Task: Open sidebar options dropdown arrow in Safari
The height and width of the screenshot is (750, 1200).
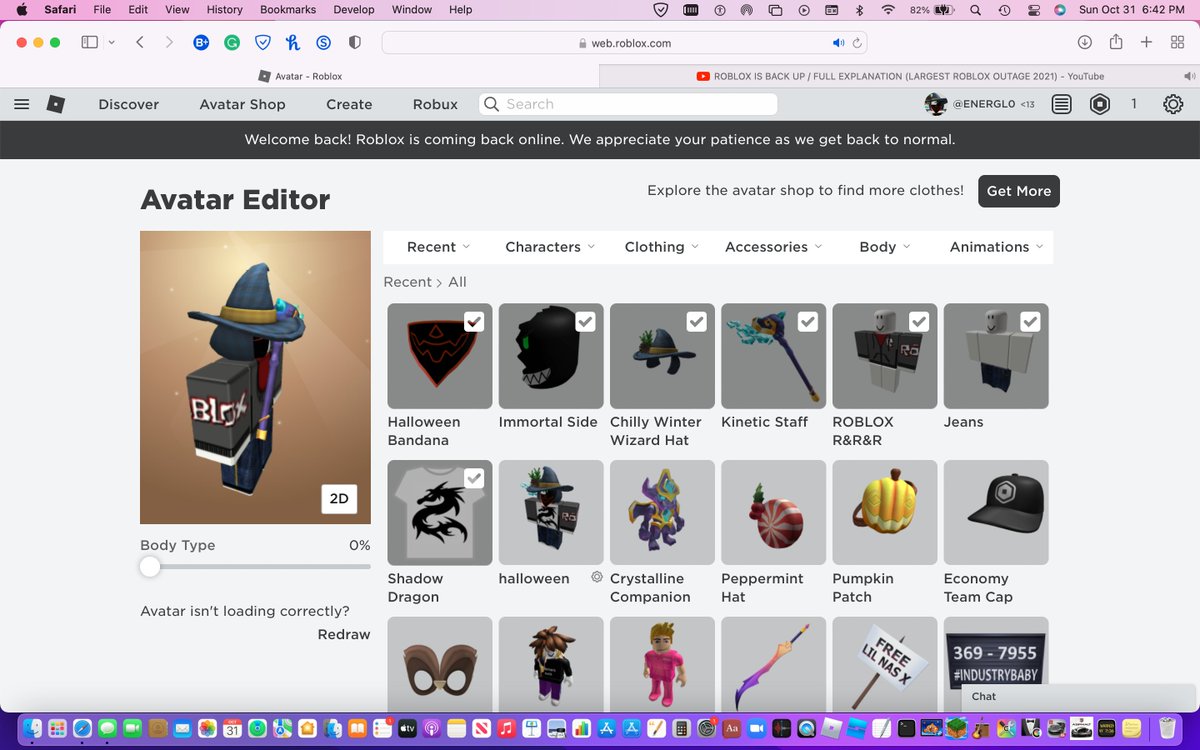Action: click(x=111, y=42)
